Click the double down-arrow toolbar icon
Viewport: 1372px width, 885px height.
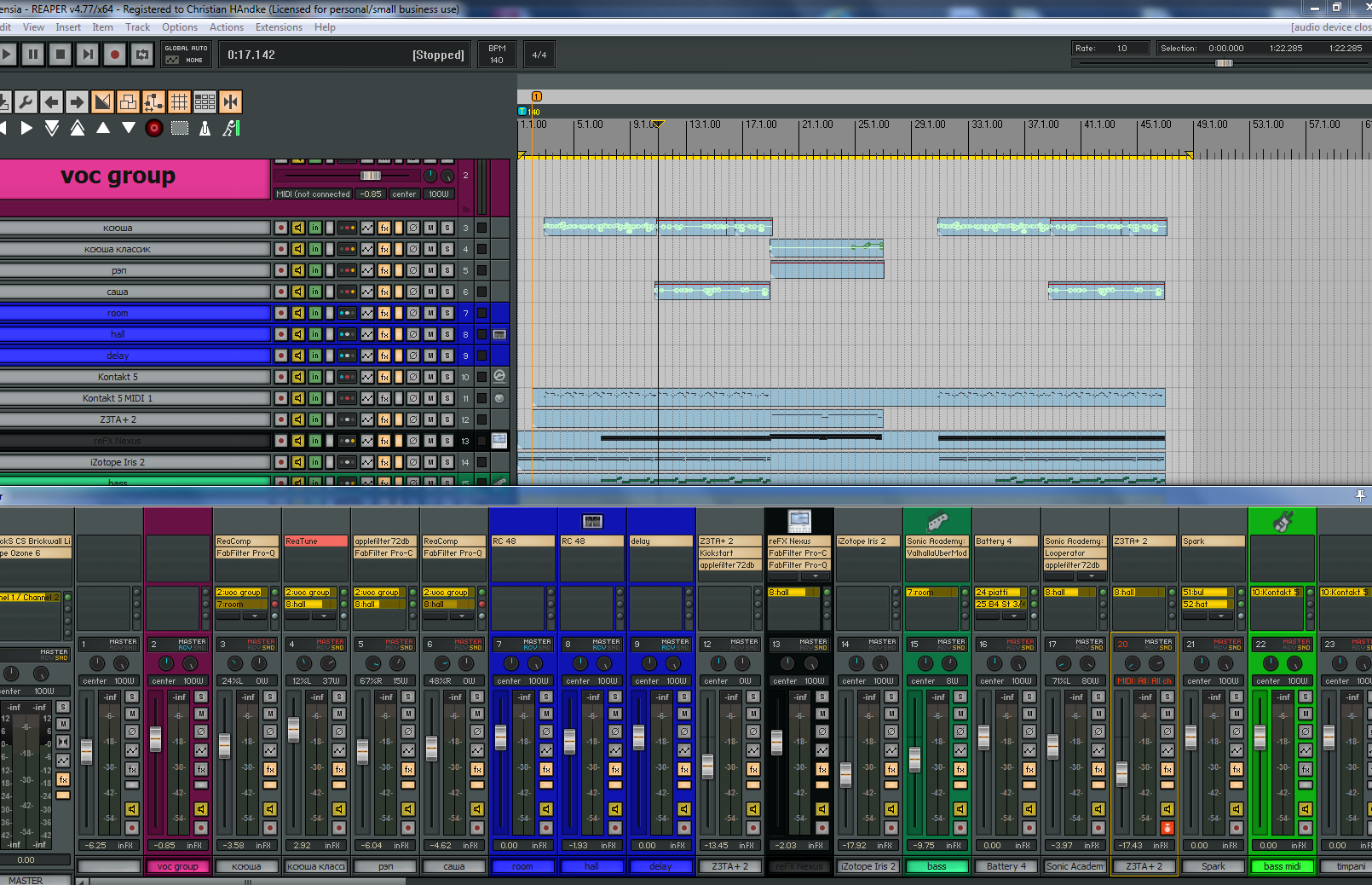click(52, 128)
